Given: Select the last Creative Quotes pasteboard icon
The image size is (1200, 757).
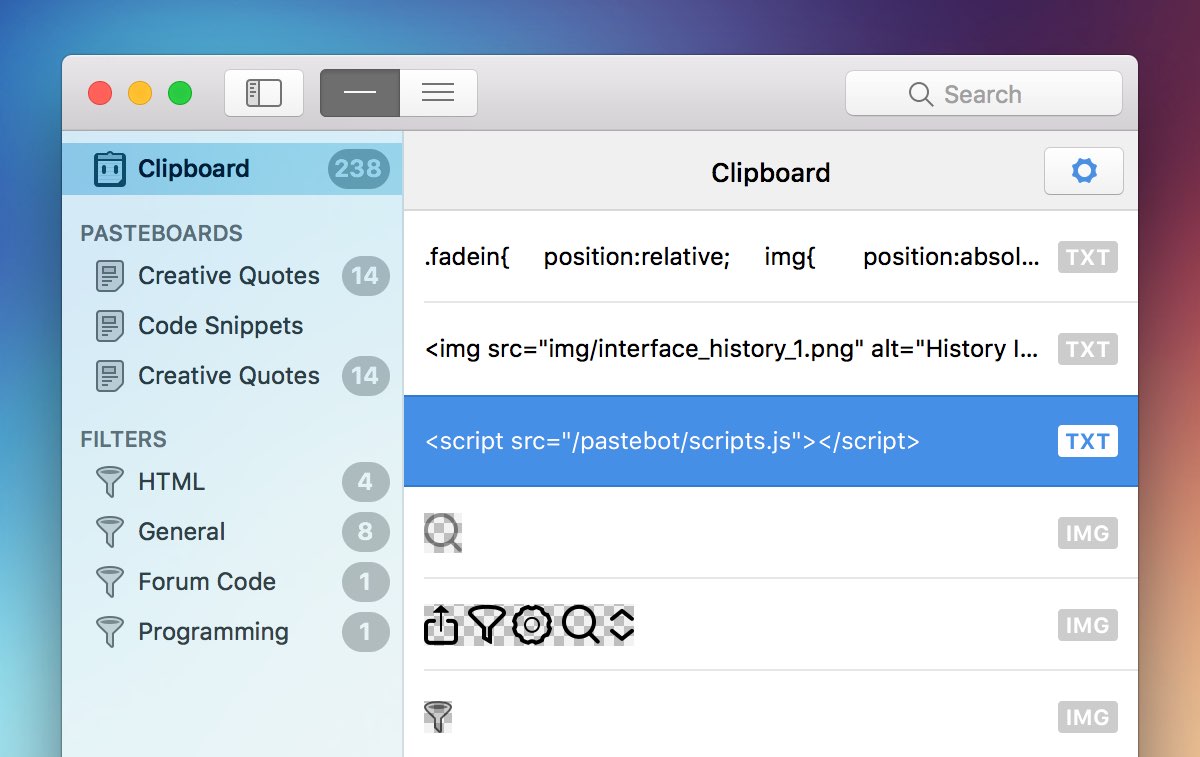Looking at the screenshot, I should (x=110, y=376).
